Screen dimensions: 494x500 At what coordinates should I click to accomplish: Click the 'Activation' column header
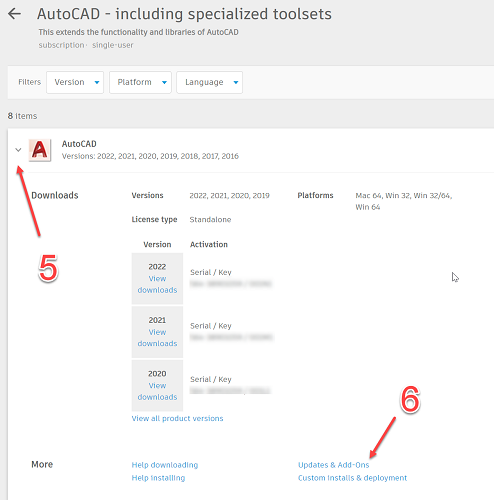pyautogui.click(x=209, y=244)
